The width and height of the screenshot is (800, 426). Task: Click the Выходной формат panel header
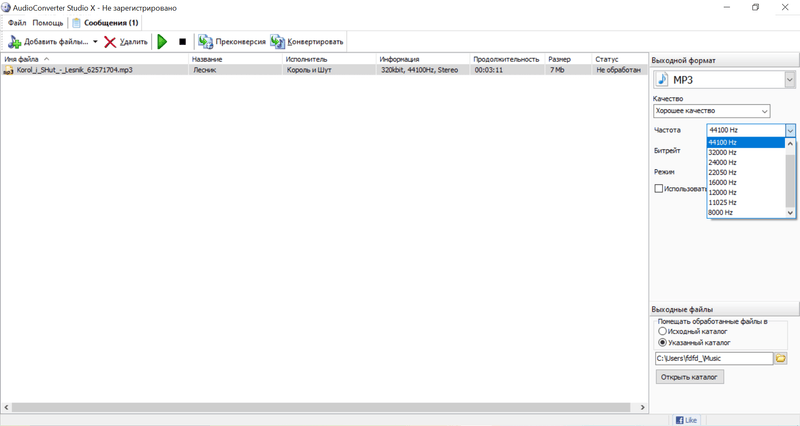click(x=724, y=60)
